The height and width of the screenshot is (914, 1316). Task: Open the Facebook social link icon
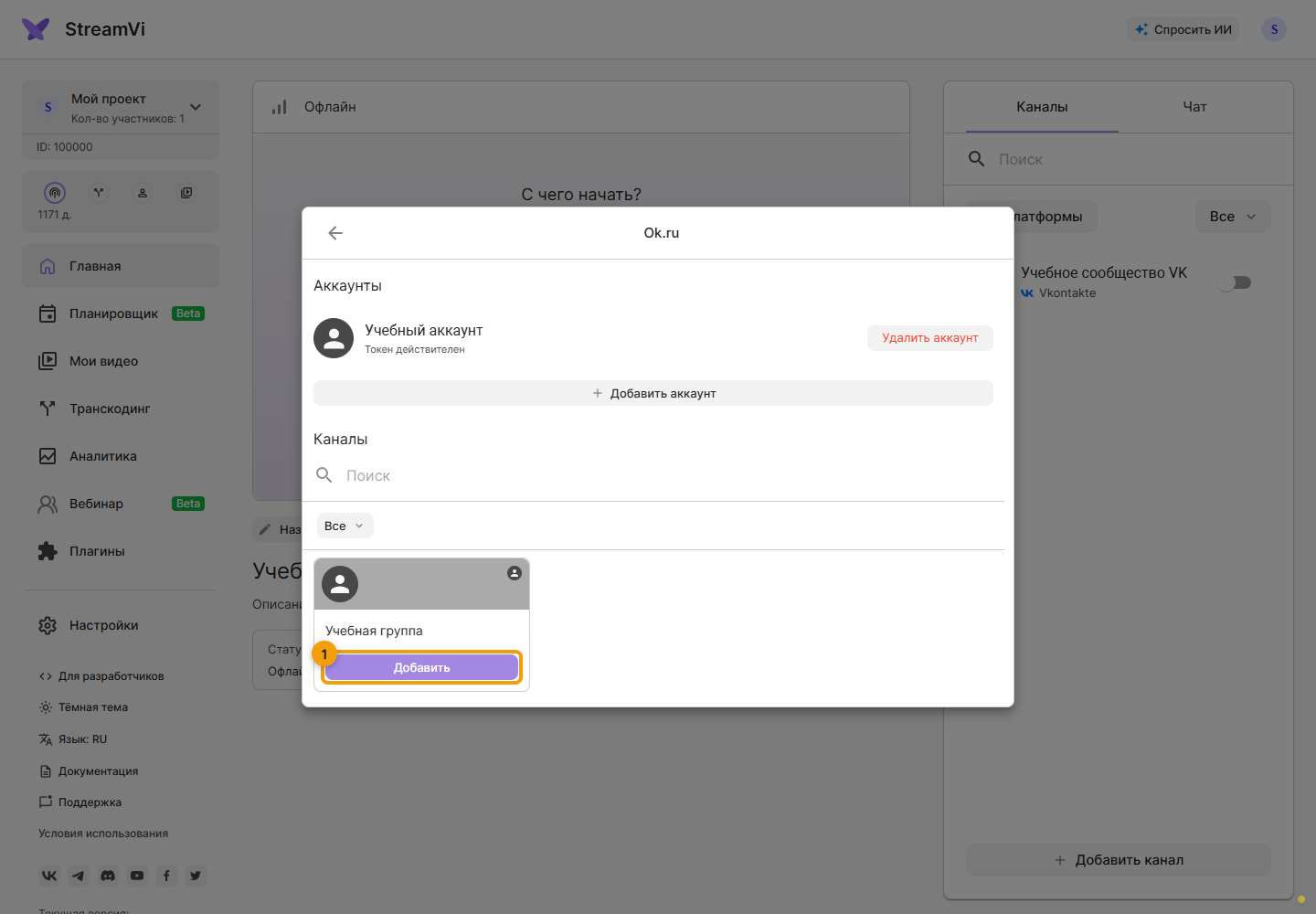(166, 876)
